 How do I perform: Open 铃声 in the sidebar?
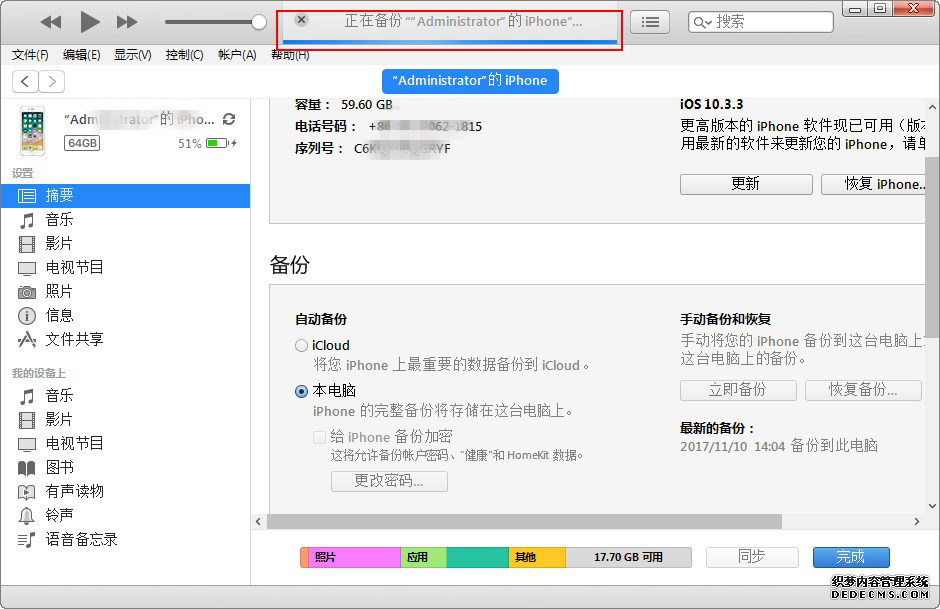click(x=125, y=516)
